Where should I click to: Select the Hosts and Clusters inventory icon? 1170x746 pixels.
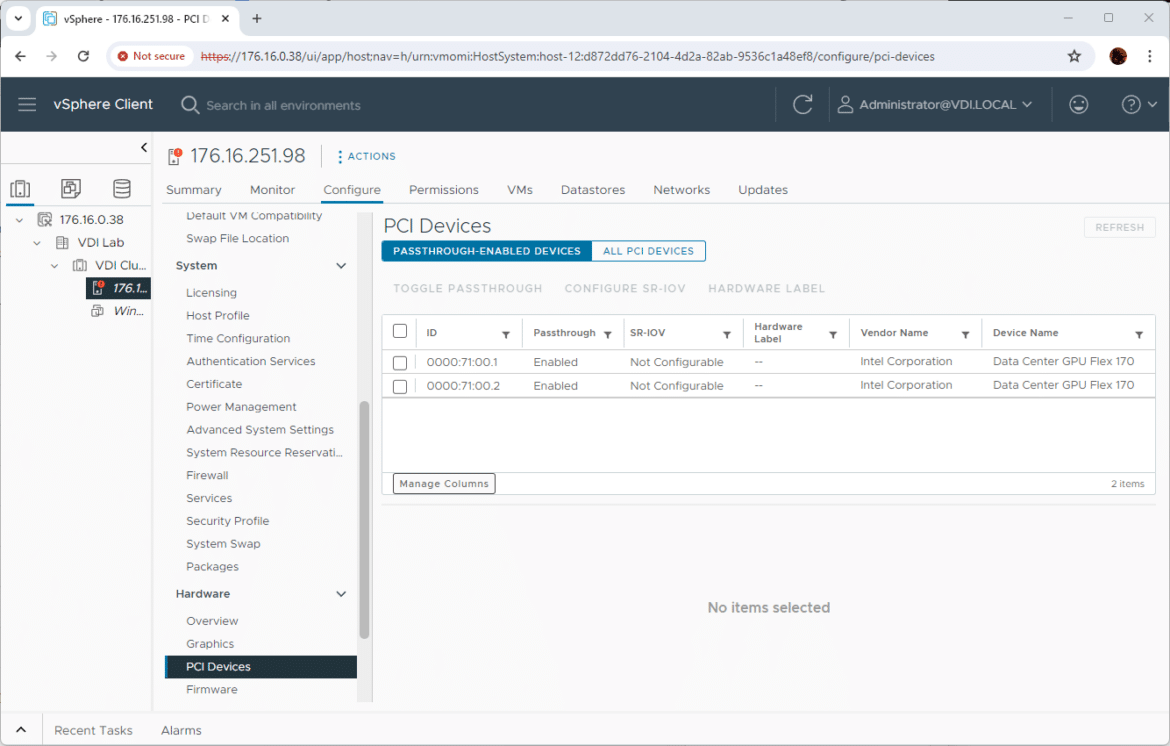click(x=20, y=189)
